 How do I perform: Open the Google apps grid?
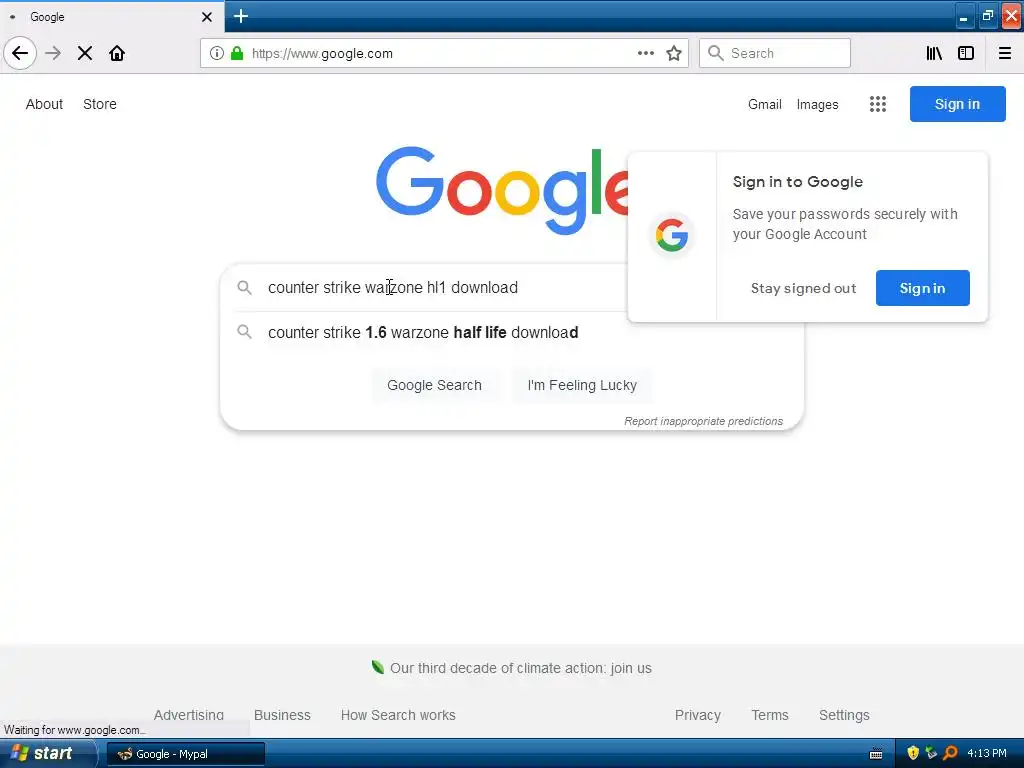point(878,104)
